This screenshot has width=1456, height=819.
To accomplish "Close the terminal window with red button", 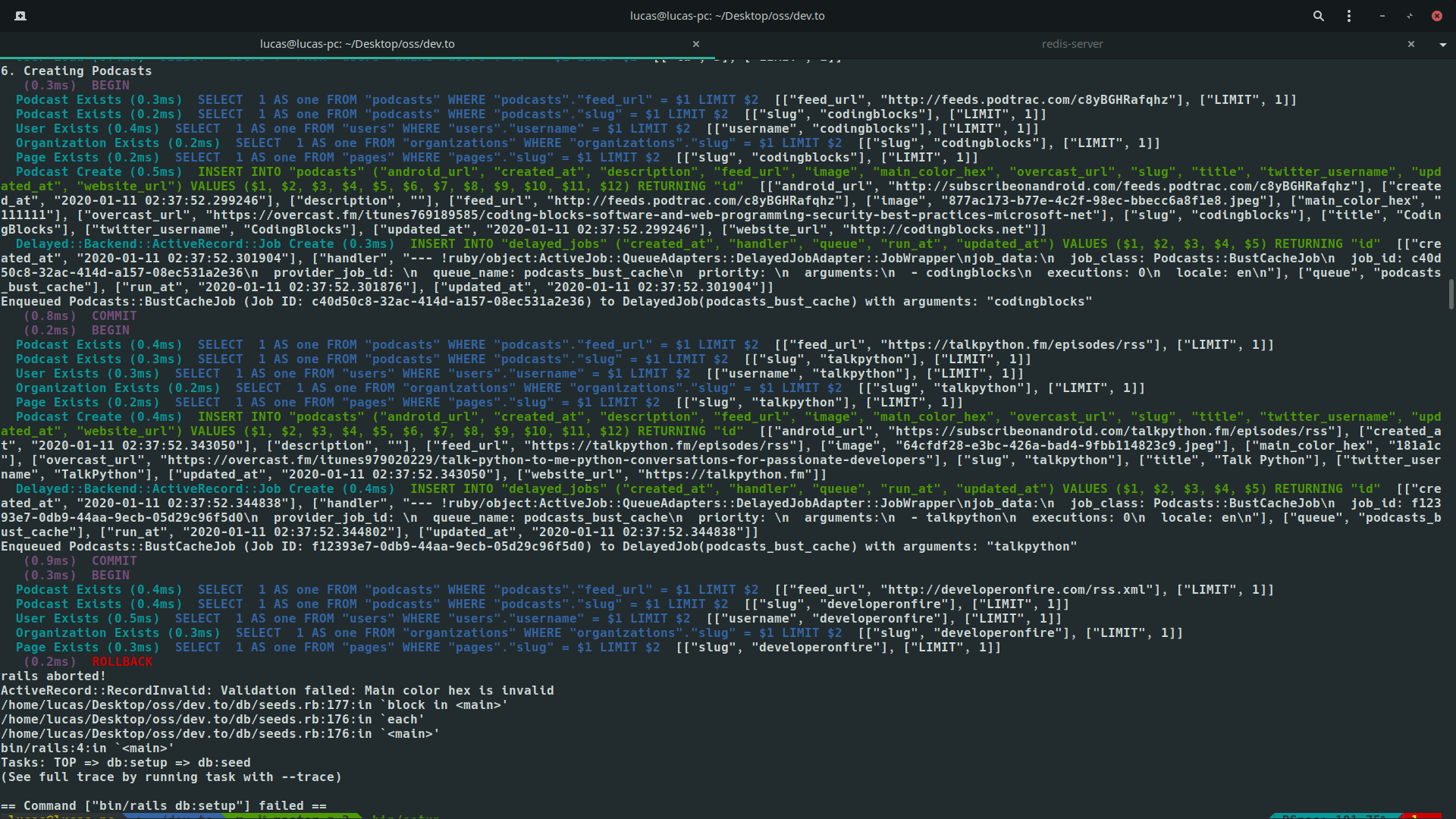I will (1437, 16).
